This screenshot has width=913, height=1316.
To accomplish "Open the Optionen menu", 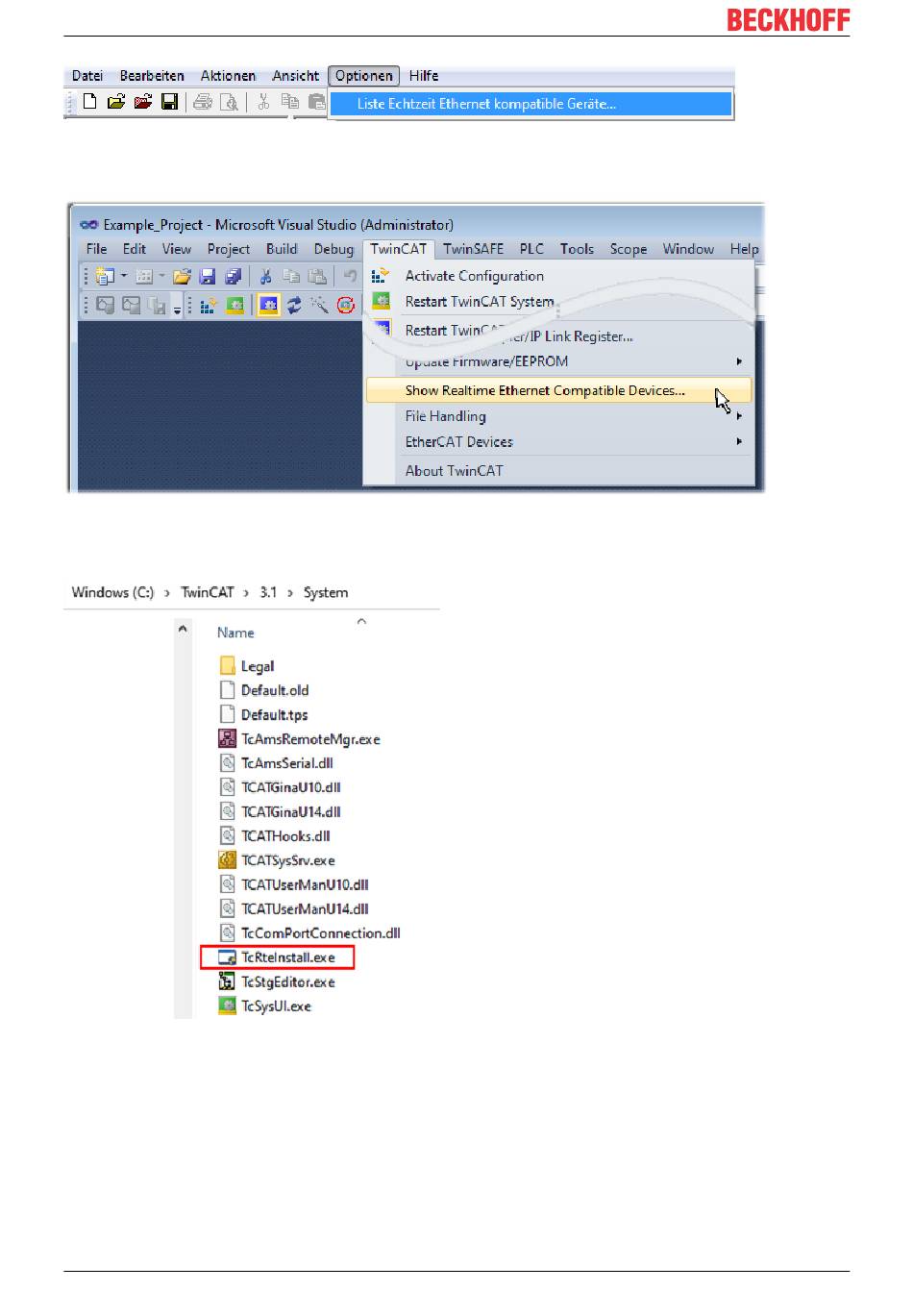I will [x=363, y=76].
